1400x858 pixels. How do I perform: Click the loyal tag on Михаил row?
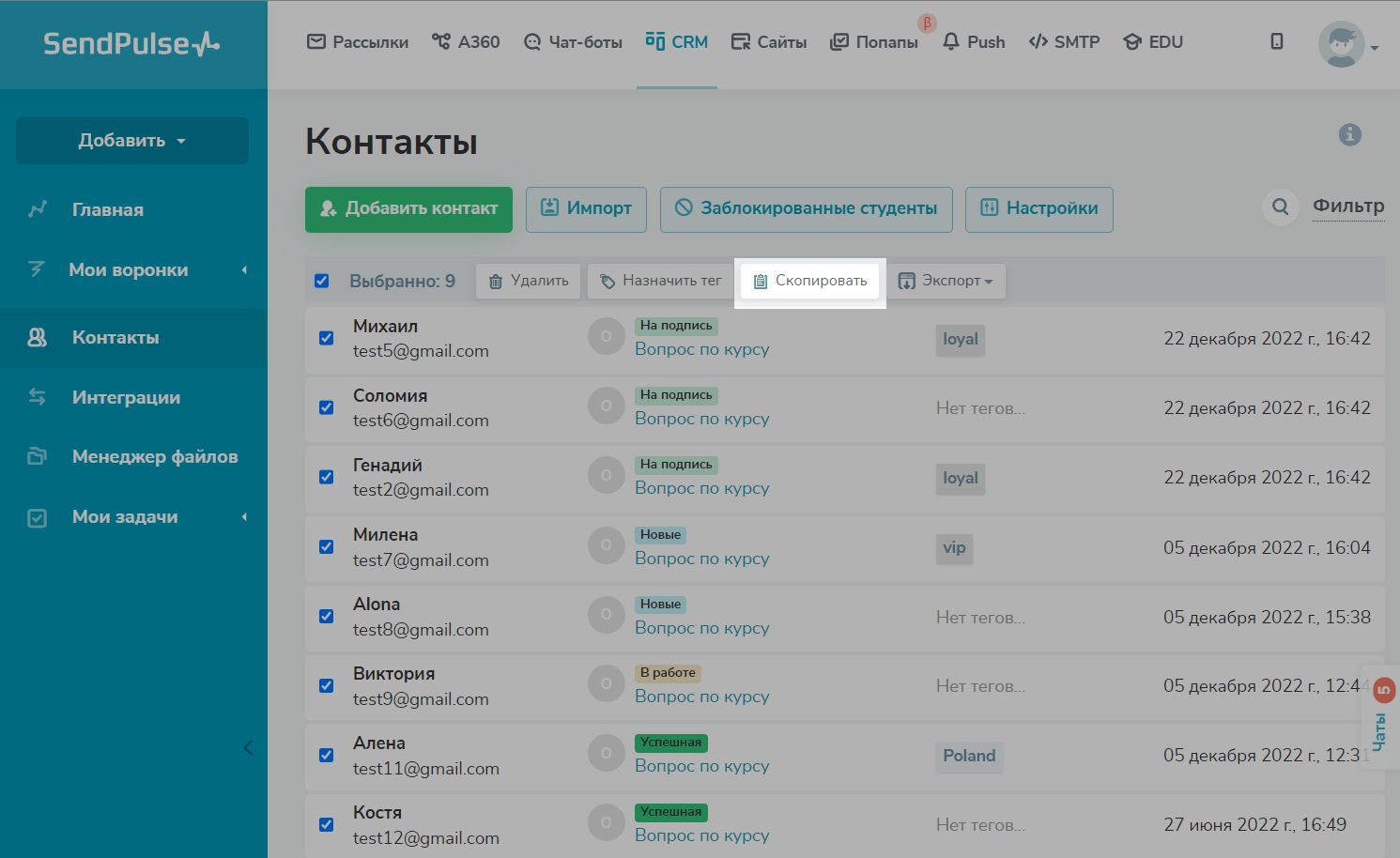point(961,340)
